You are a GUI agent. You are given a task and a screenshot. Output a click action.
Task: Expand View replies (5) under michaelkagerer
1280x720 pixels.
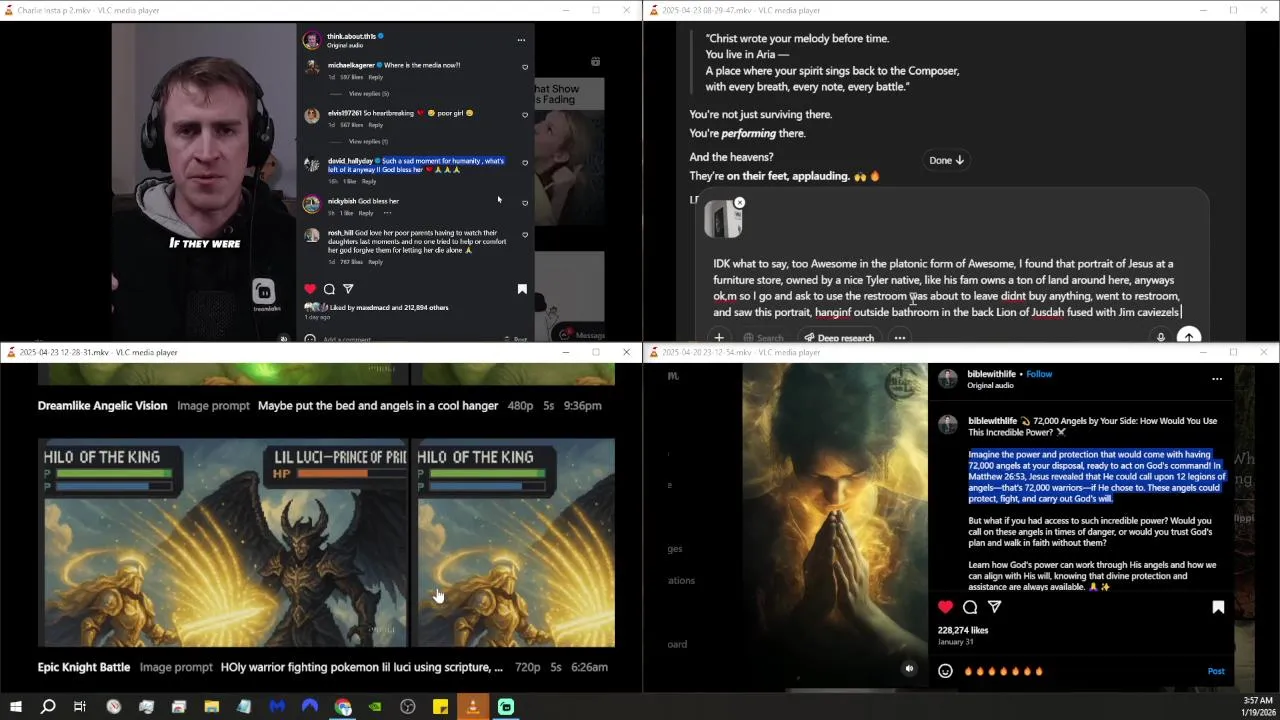pos(369,94)
